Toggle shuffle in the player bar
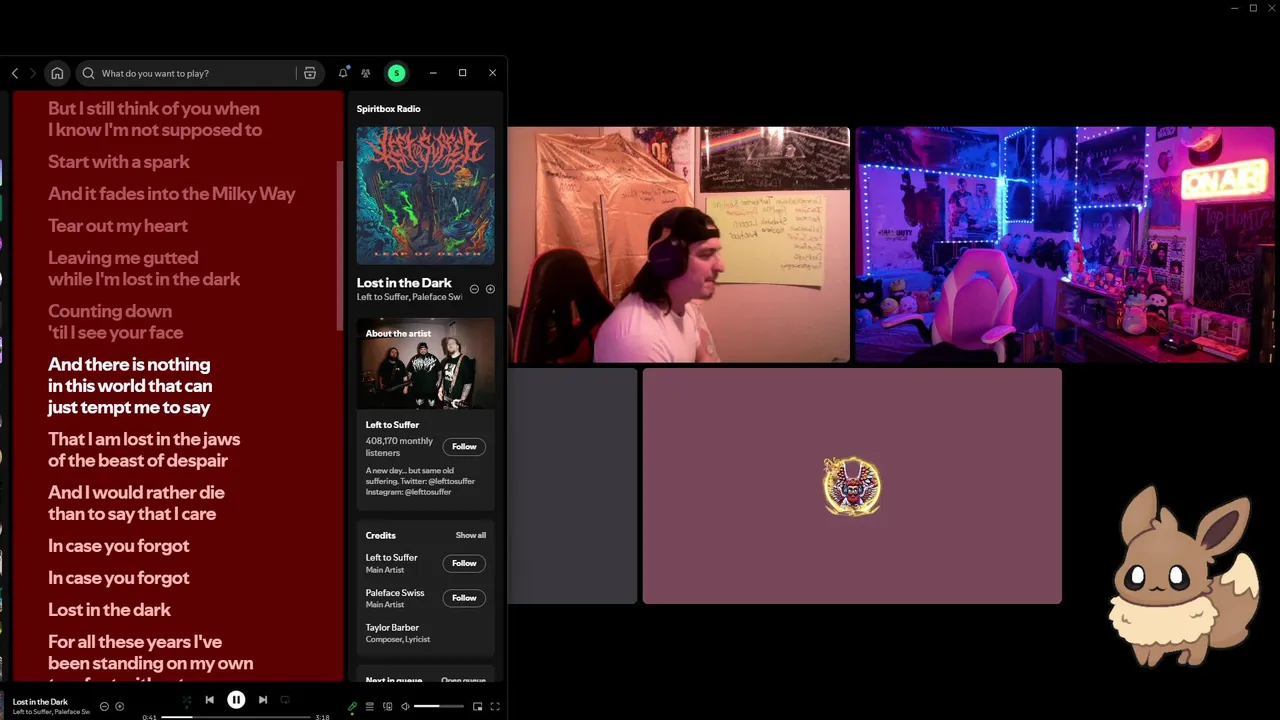 (x=187, y=700)
